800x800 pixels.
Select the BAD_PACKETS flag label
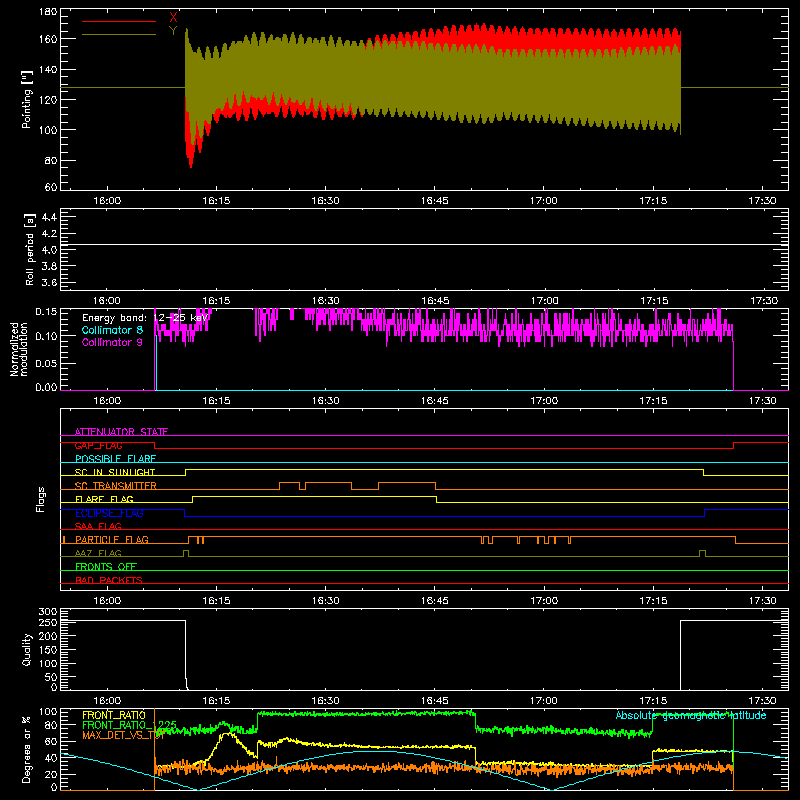[x=109, y=580]
